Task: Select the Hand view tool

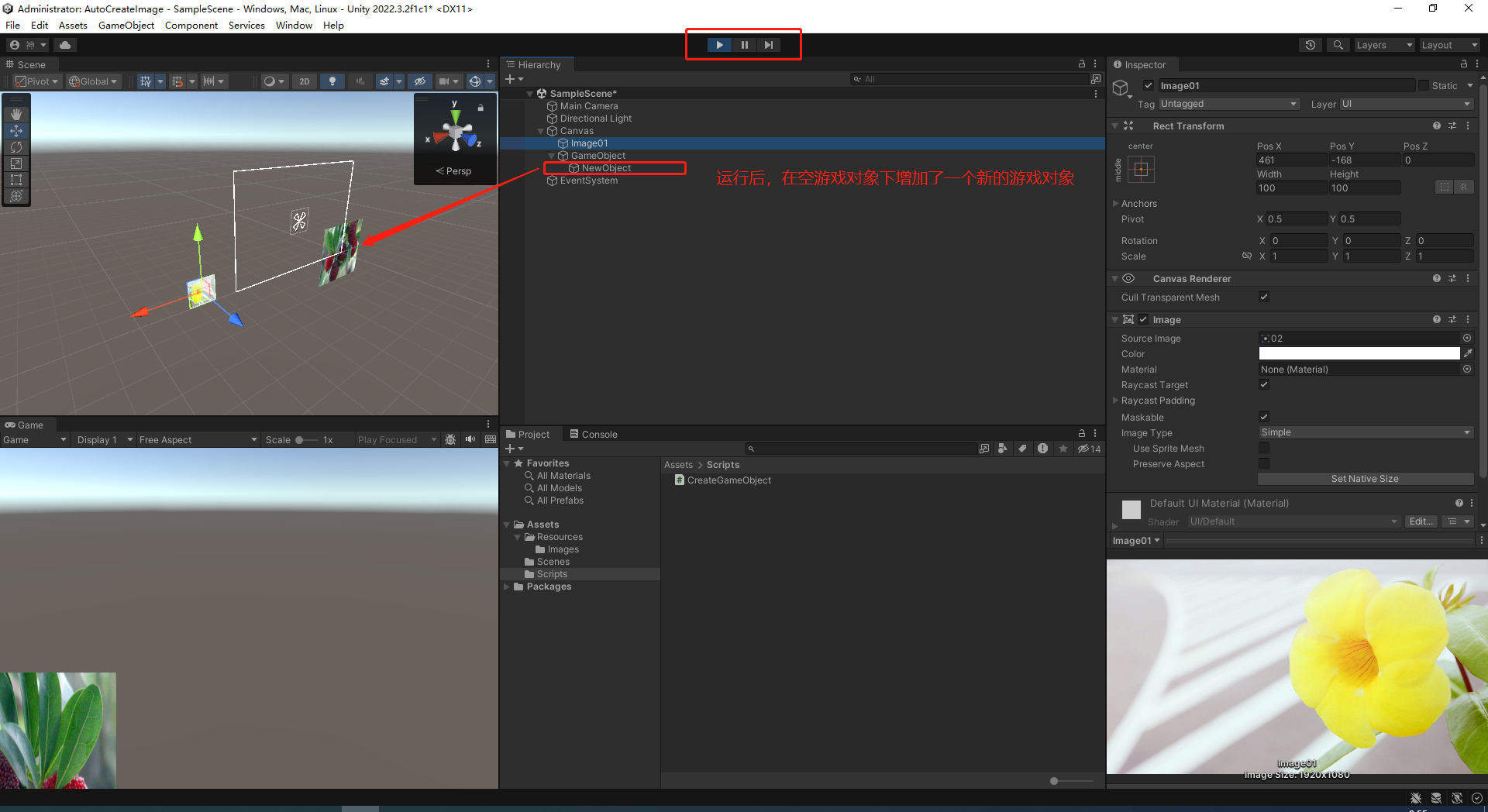Action: pyautogui.click(x=16, y=114)
